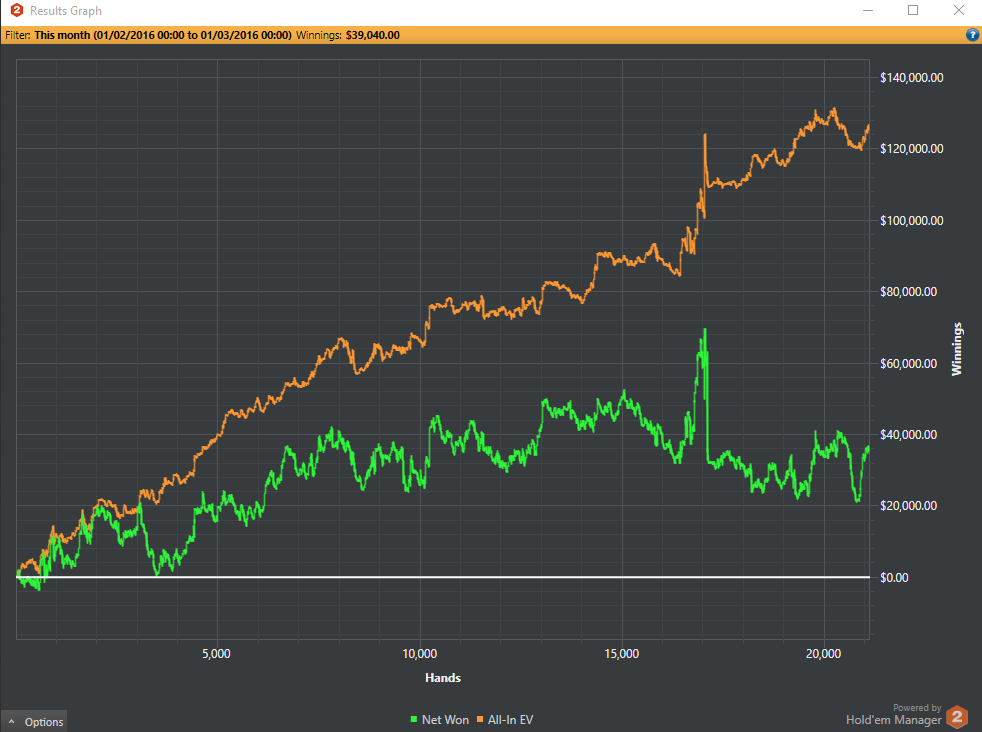Image resolution: width=982 pixels, height=732 pixels.
Task: Click the $100,000.00 axis label
Action: tap(911, 220)
